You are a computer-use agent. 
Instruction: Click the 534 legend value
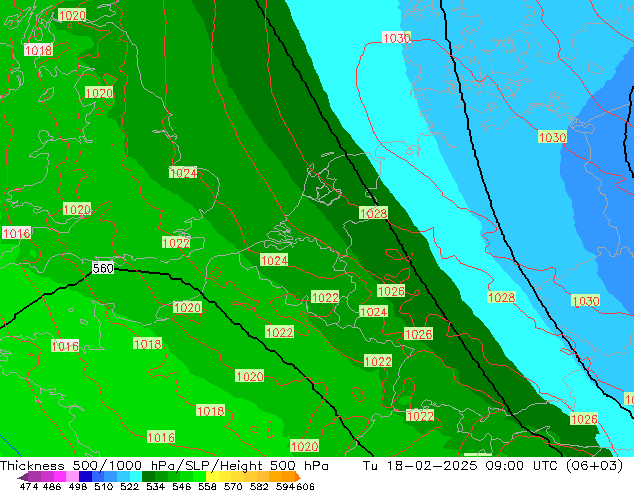[x=156, y=486]
